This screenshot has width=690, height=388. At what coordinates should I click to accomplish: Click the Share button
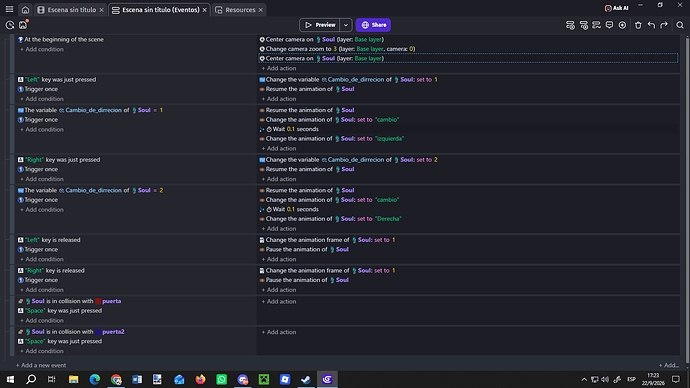click(373, 25)
